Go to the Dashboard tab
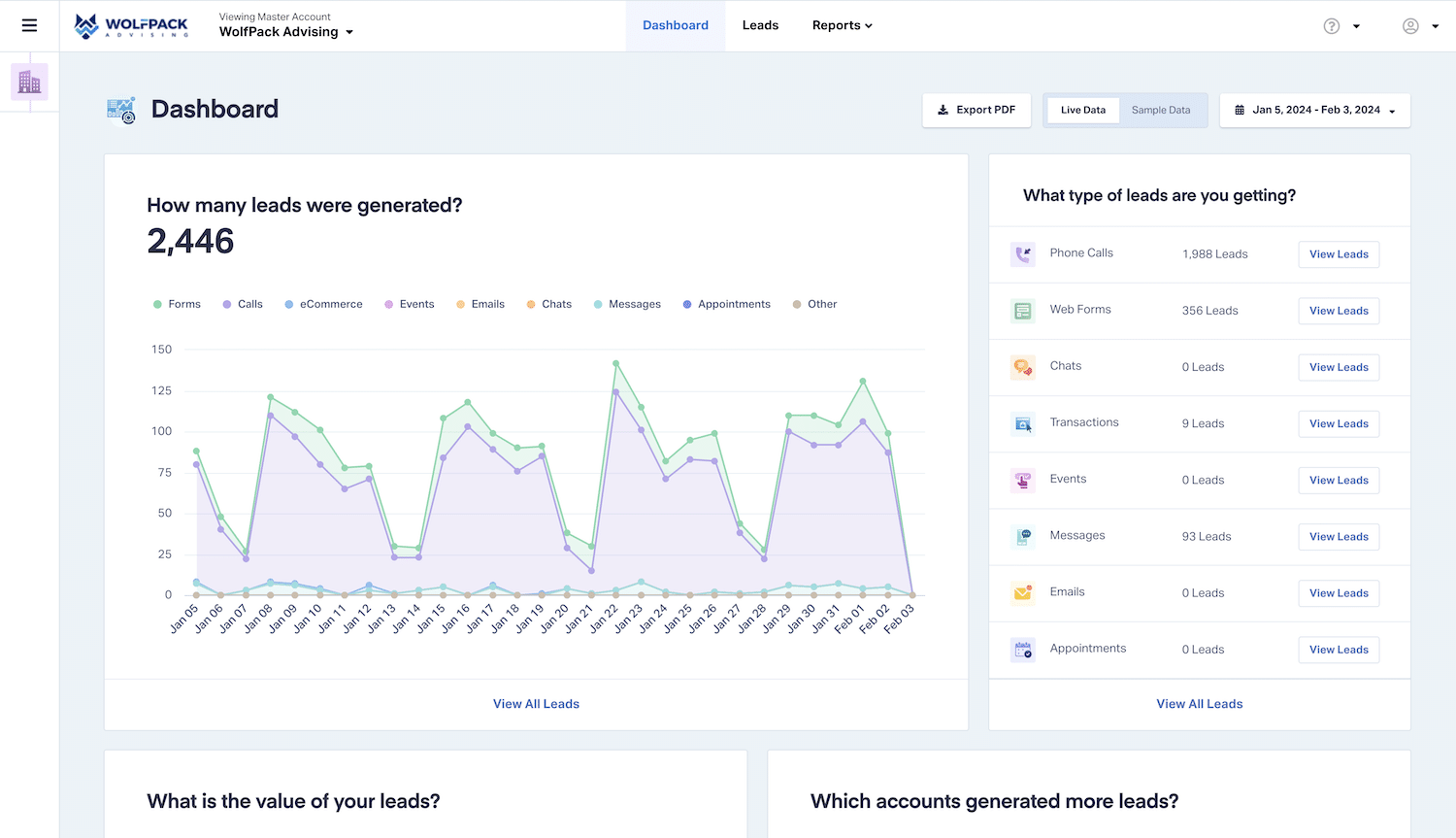This screenshot has height=838, width=1456. [676, 26]
